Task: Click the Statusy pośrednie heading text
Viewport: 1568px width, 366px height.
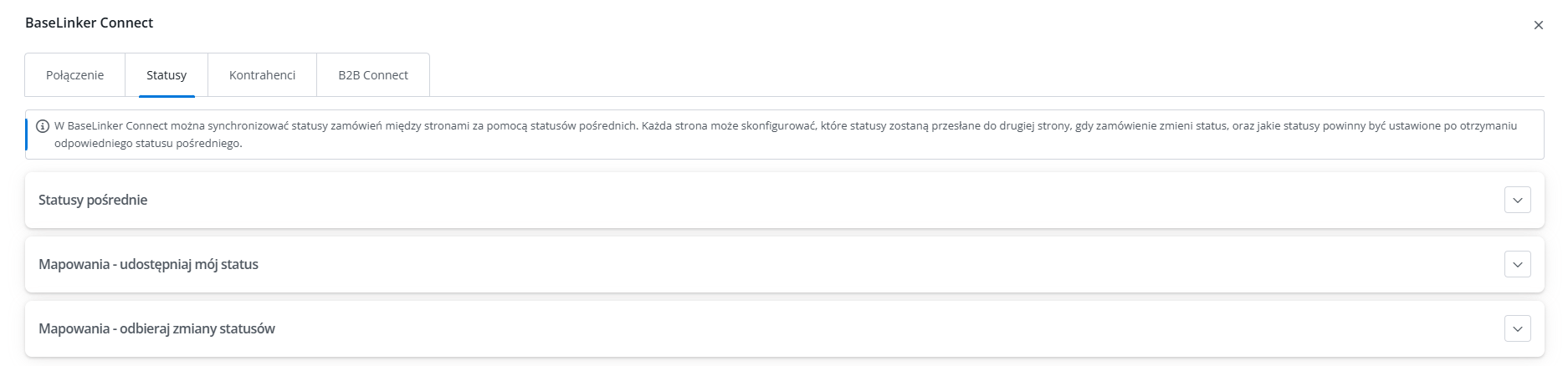Action: (x=93, y=201)
